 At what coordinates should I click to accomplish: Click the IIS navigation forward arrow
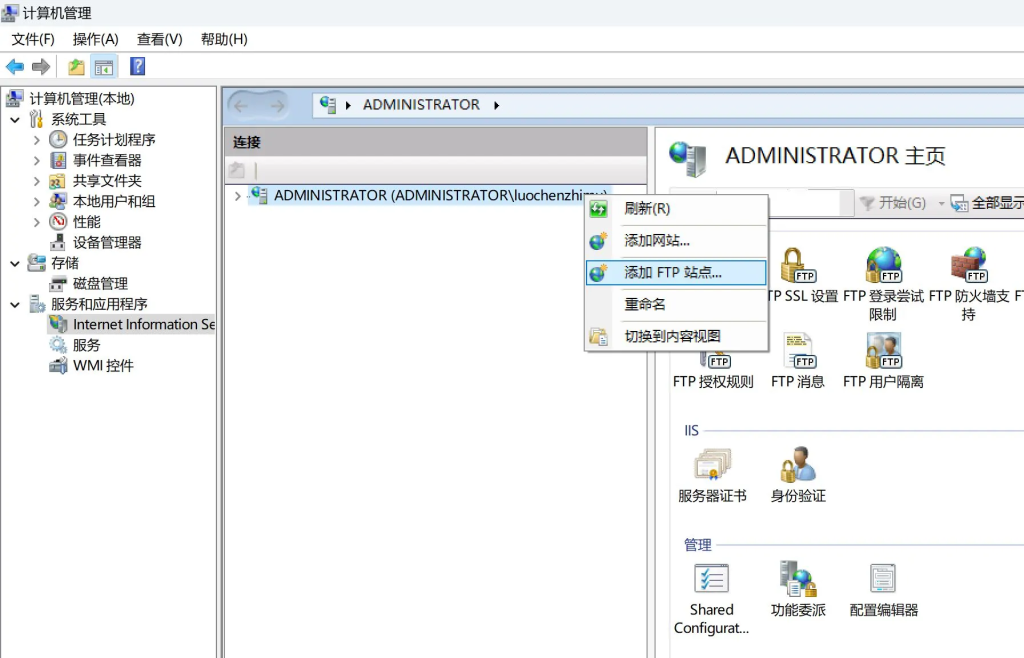click(x=277, y=105)
